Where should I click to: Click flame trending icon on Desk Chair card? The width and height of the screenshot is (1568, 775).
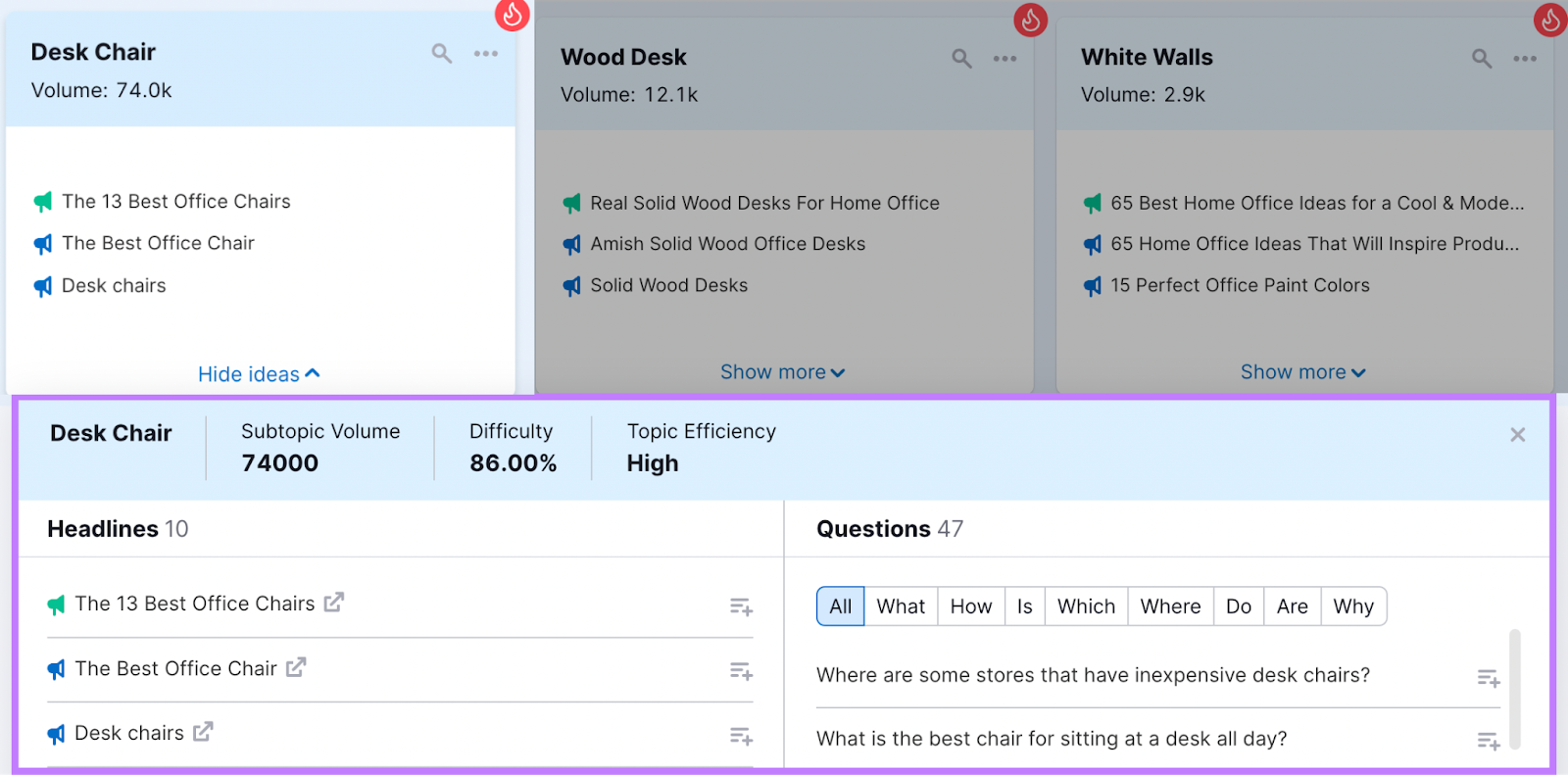[513, 14]
